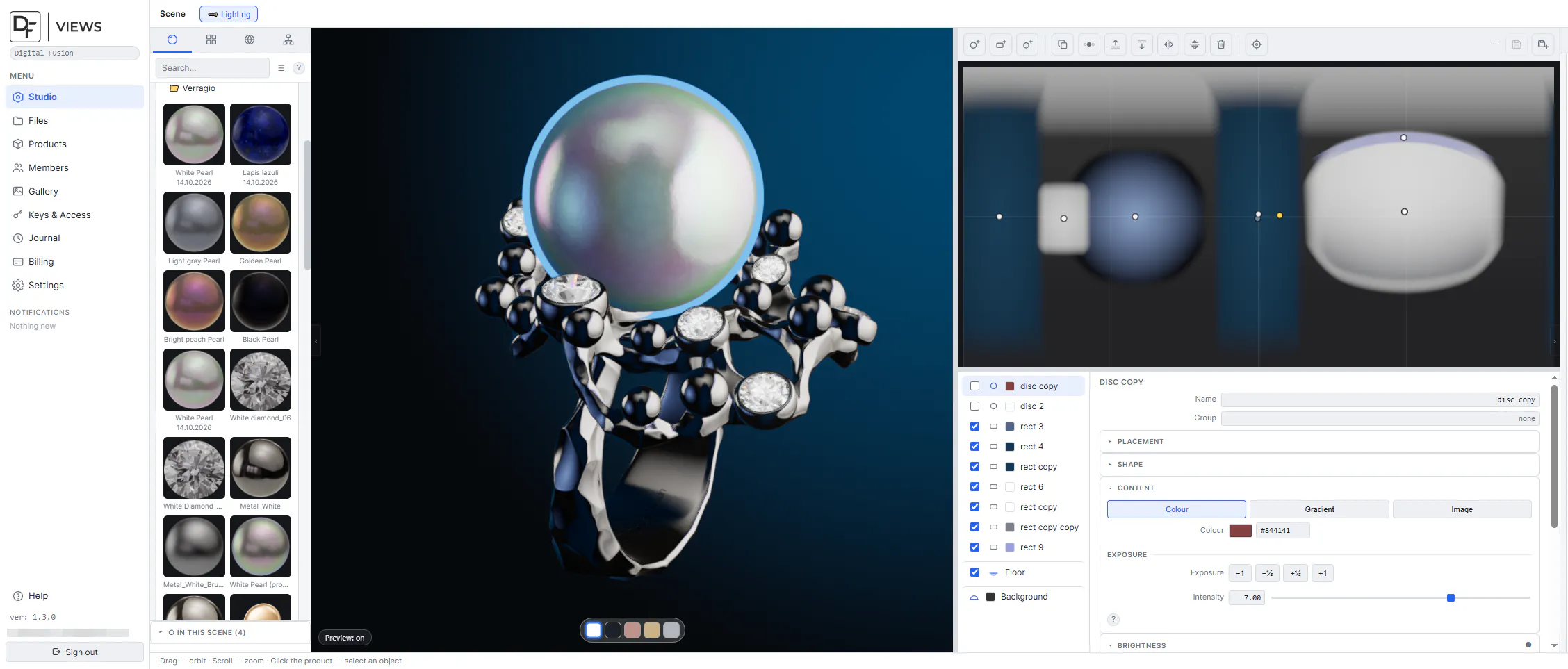
Task: Click the Intensity slider handle
Action: click(x=1451, y=598)
